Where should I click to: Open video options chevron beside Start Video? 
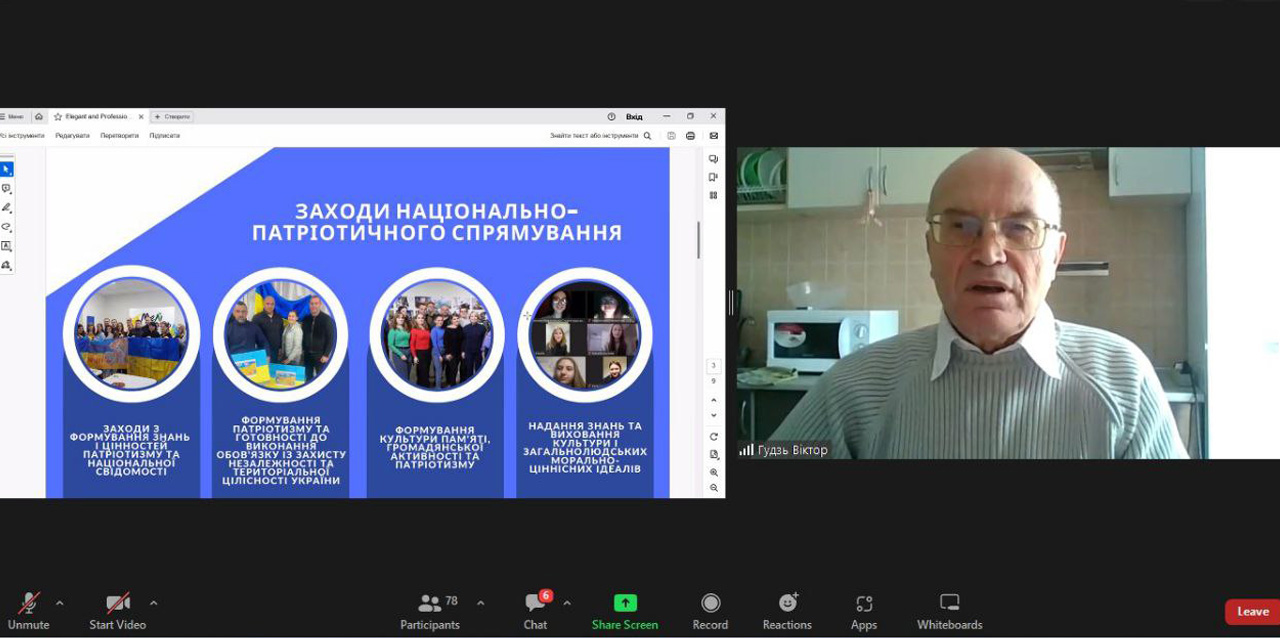tap(153, 603)
